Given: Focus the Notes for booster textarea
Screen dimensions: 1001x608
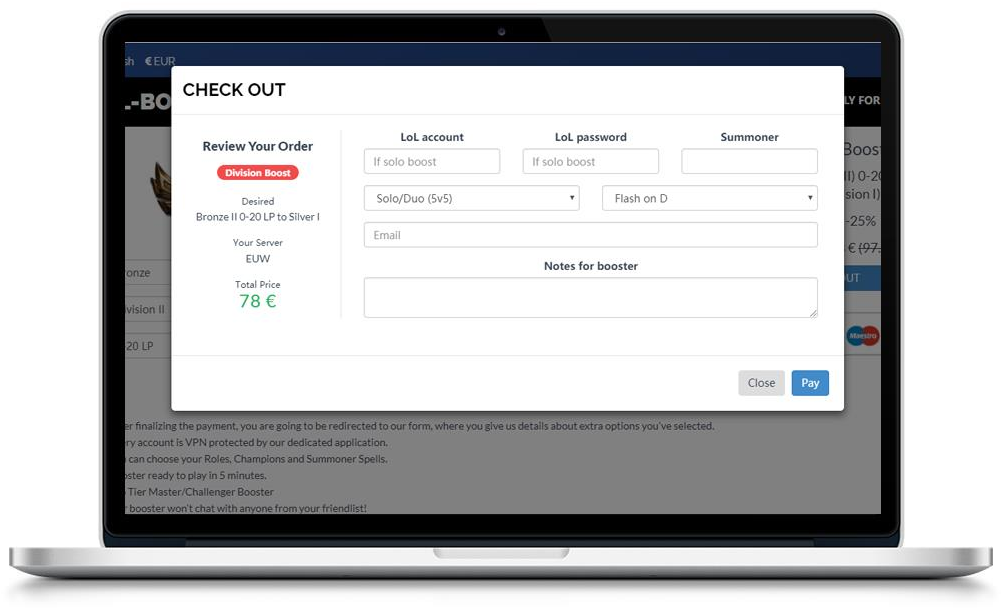Looking at the screenshot, I should point(590,297).
